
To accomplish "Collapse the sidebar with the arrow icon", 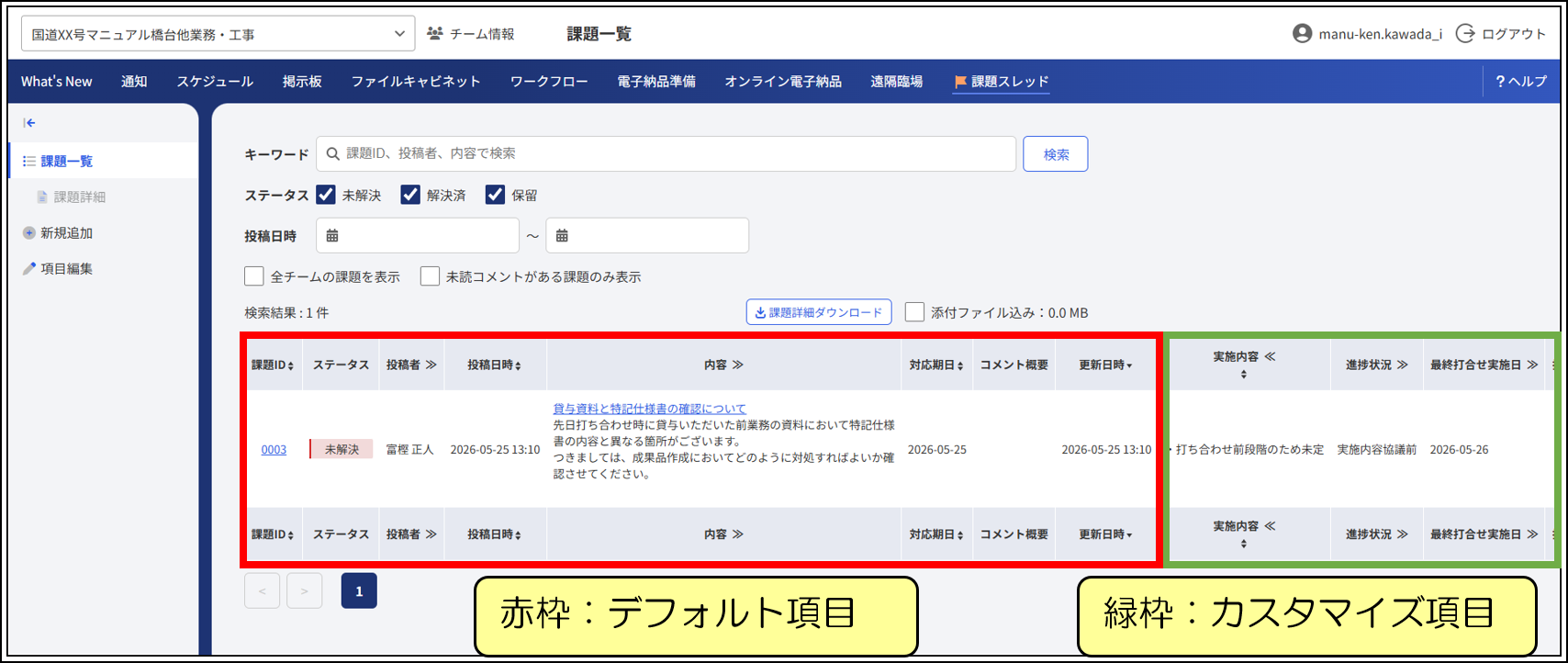I will pos(29,123).
